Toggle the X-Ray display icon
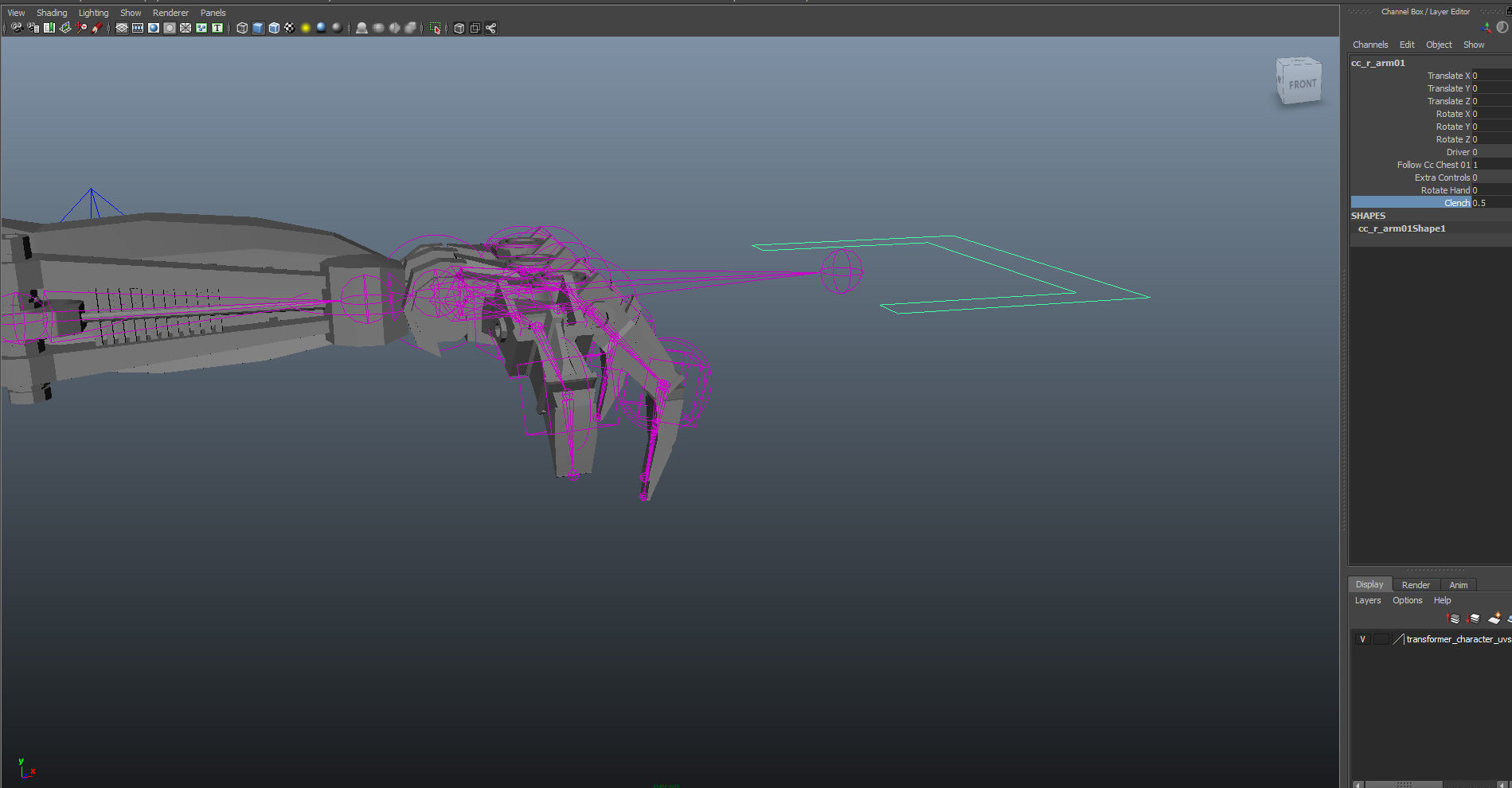Screen dimensions: 1512x788 [459, 28]
